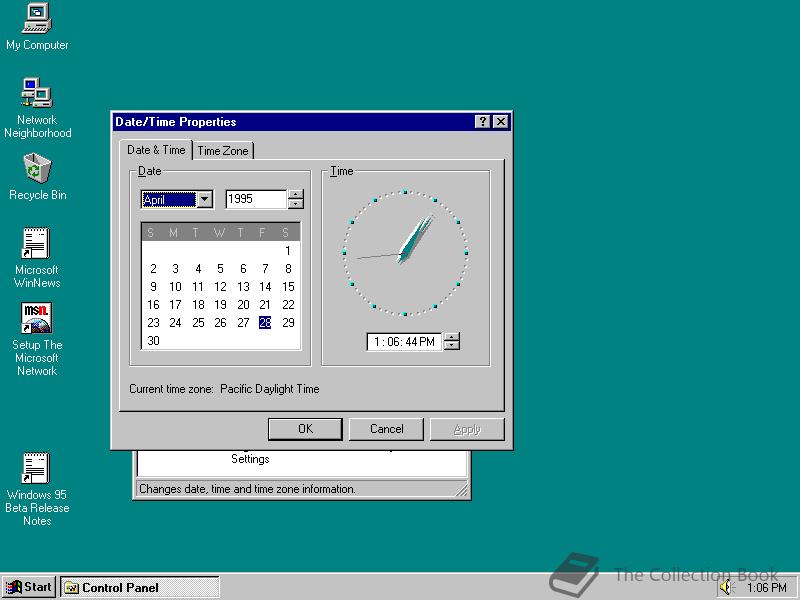Viewport: 800px width, 600px height.
Task: Switch to the Time Zone tab
Action: click(x=223, y=151)
